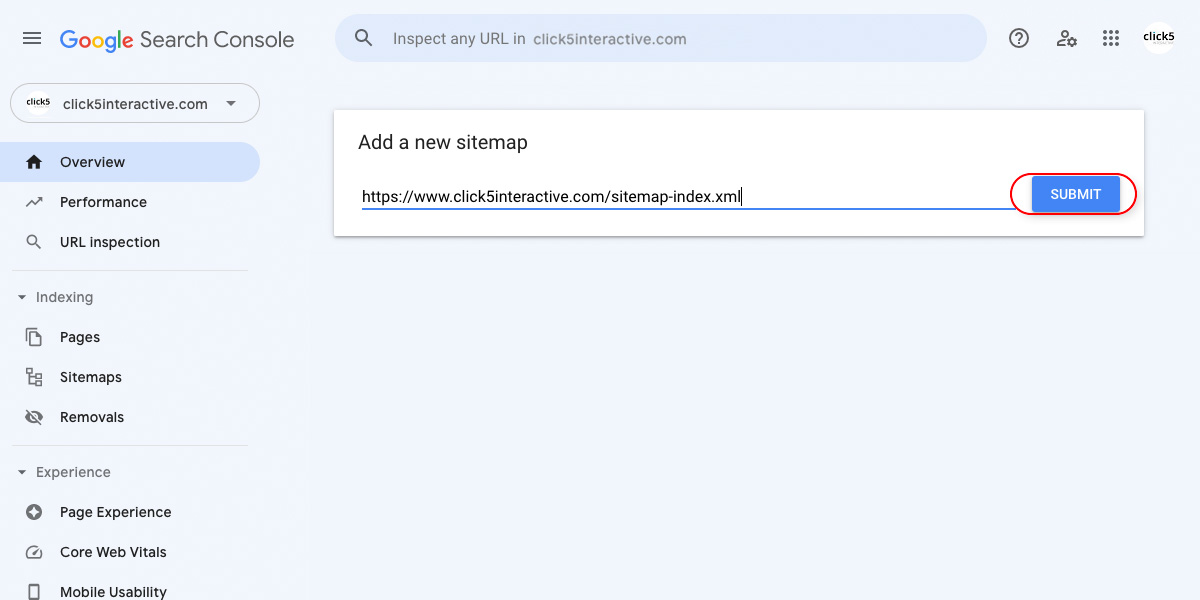
Task: Focus the Inspect any URL search box
Action: click(x=661, y=38)
